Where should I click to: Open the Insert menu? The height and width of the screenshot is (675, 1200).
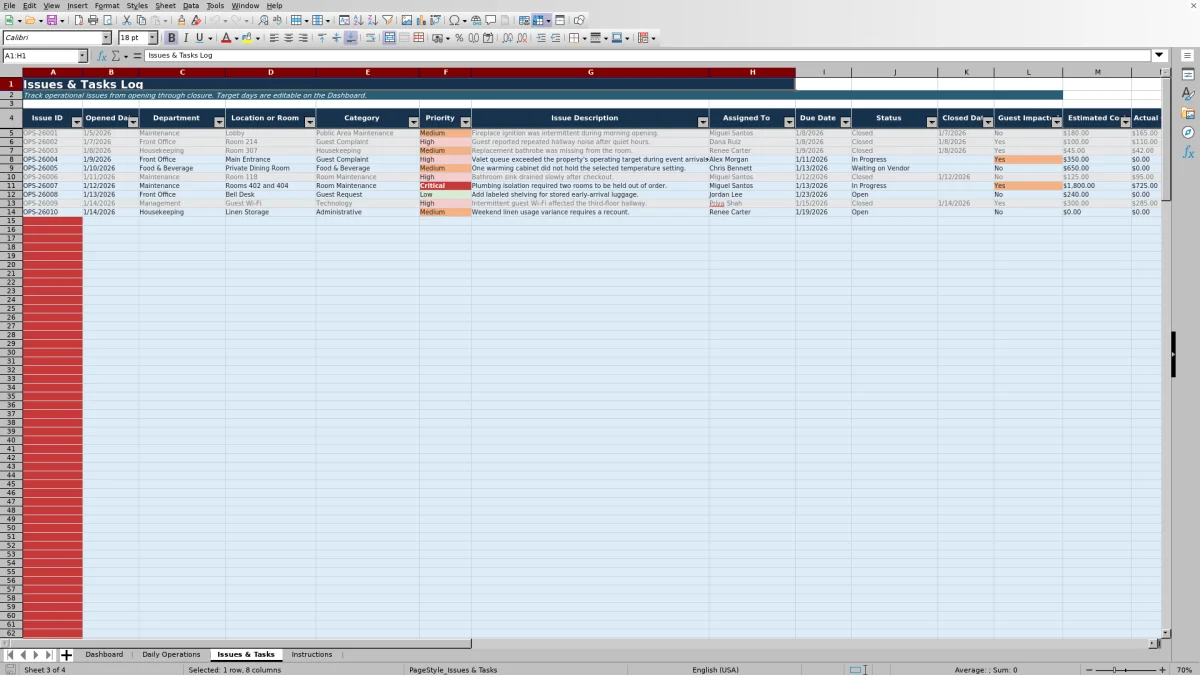coord(77,5)
